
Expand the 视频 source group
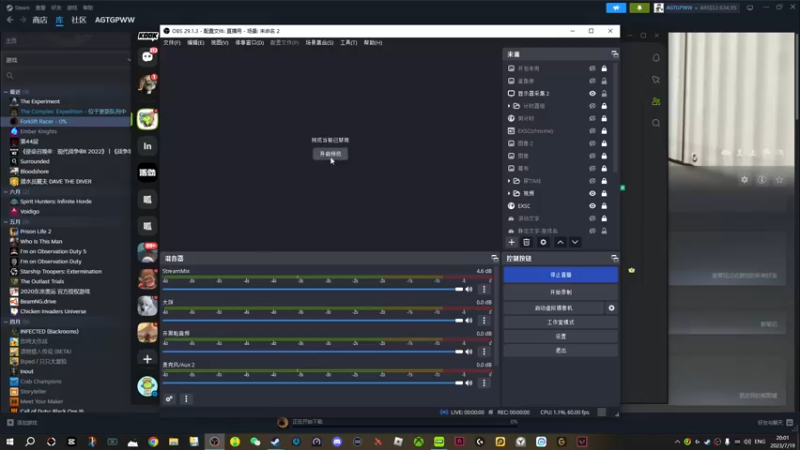click(x=509, y=193)
